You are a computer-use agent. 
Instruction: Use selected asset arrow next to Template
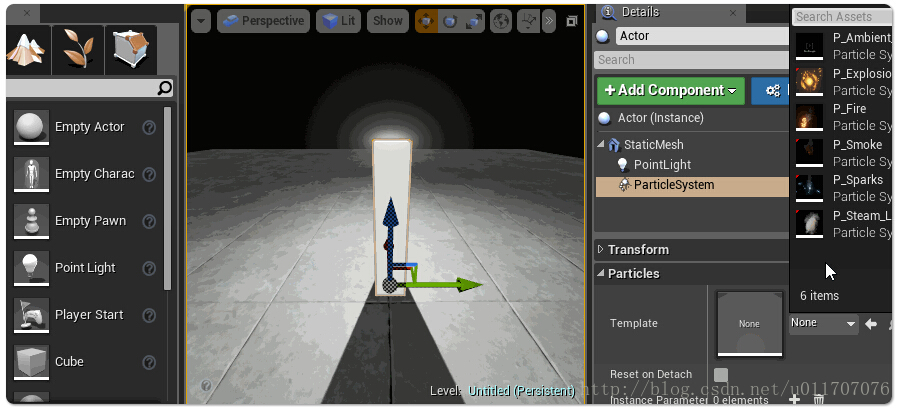pyautogui.click(x=871, y=324)
